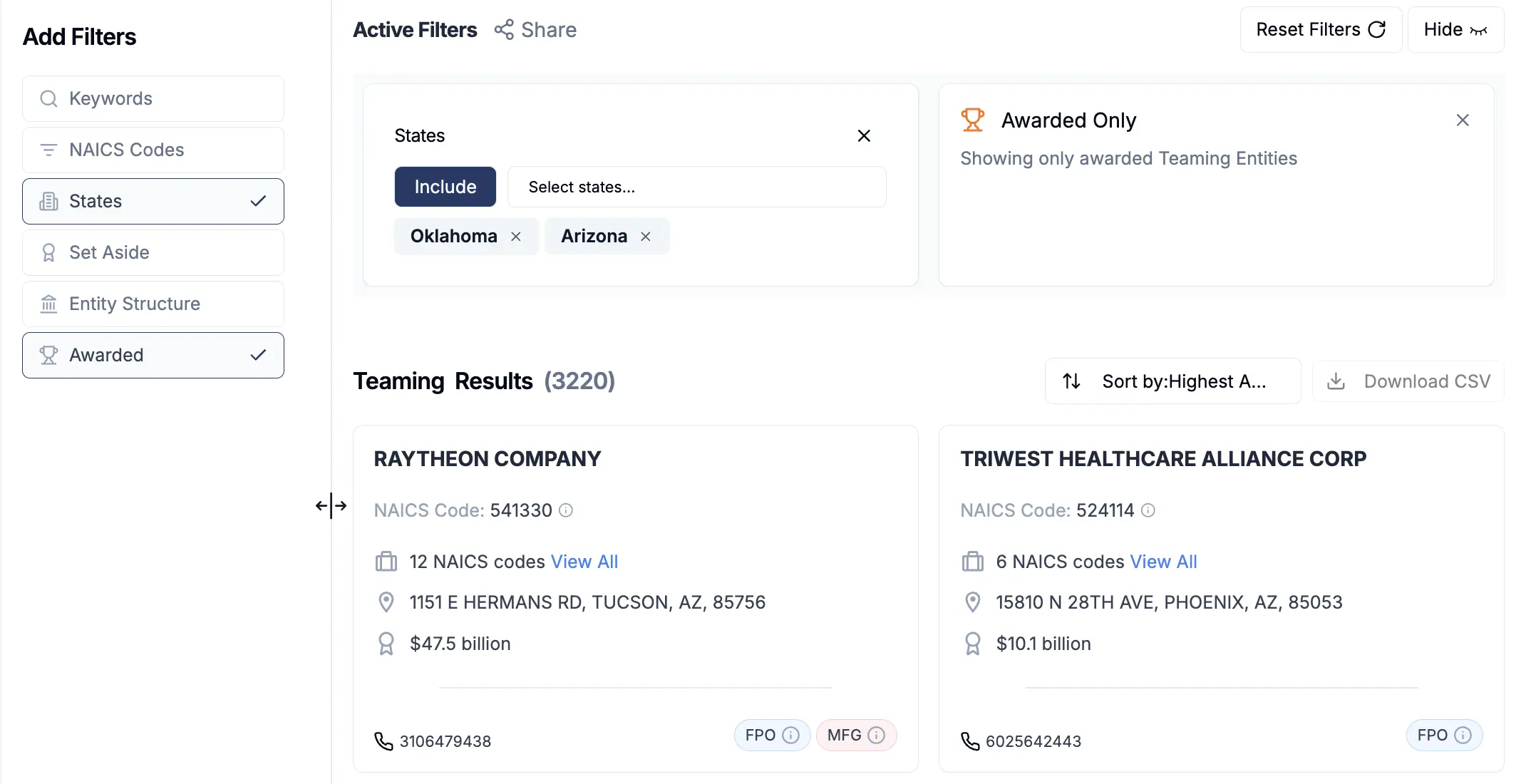Click the FPO badge on Triwest card

click(1445, 735)
